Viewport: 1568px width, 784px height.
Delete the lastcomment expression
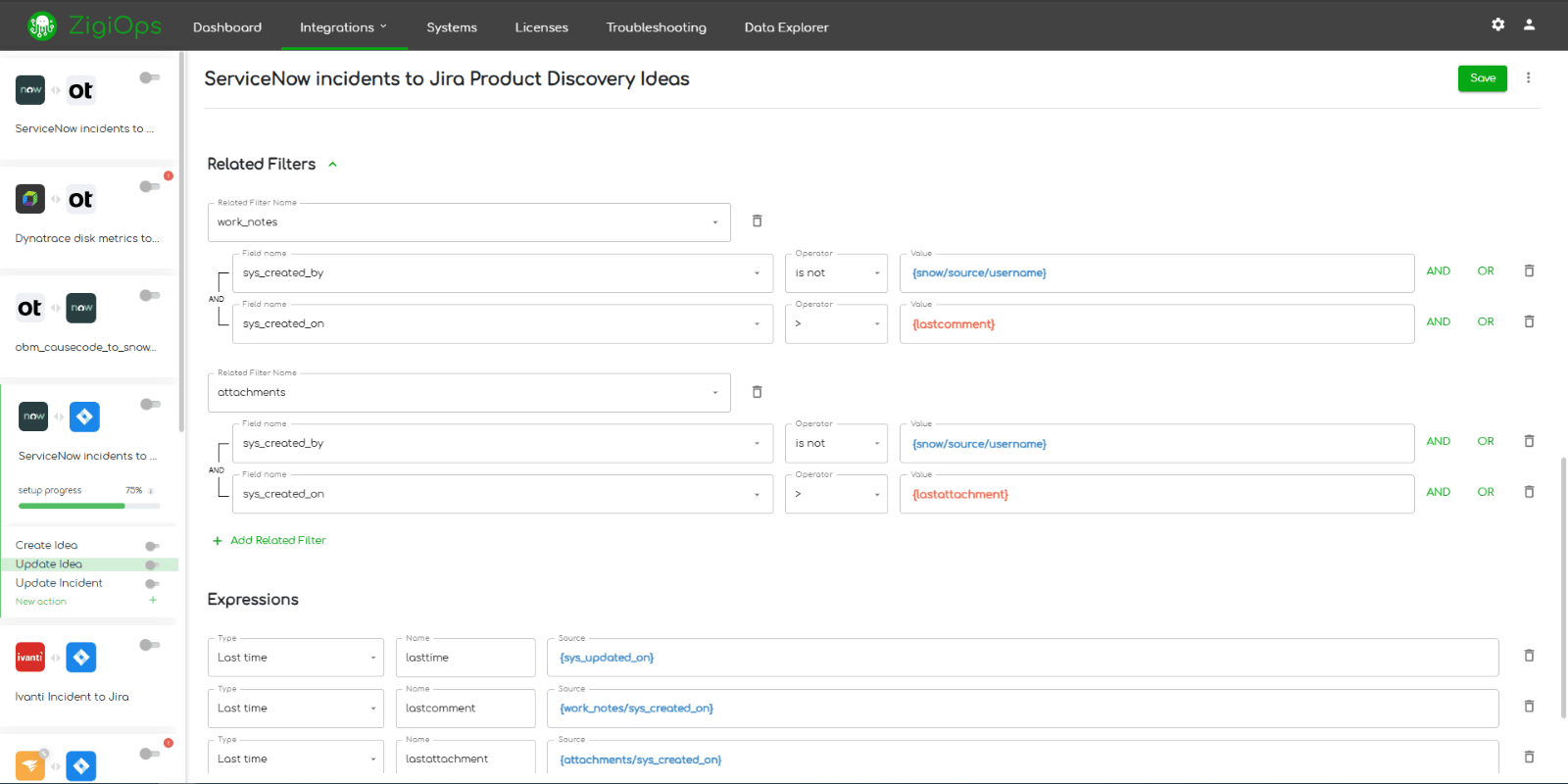click(x=1529, y=707)
